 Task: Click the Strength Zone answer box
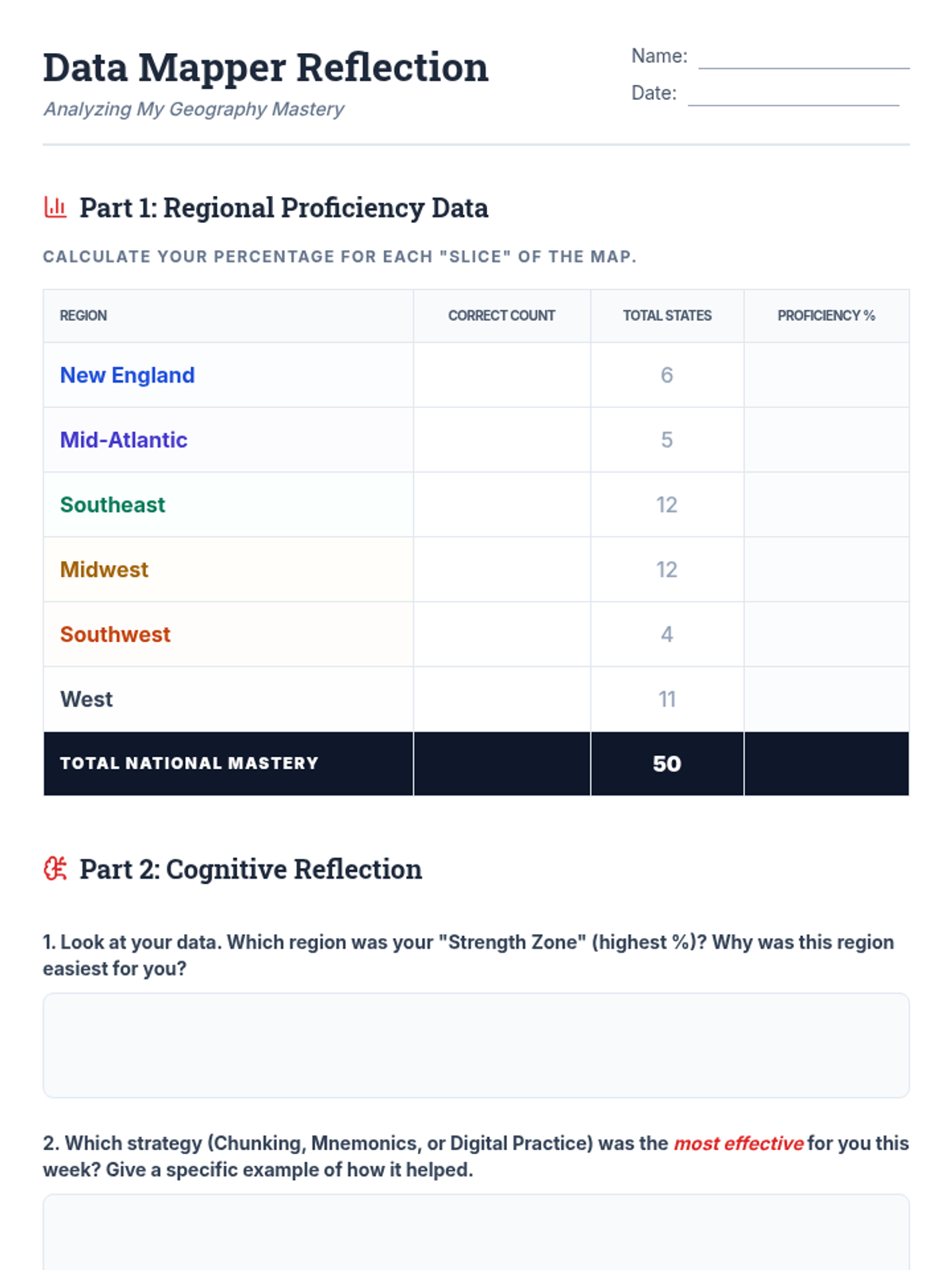pos(476,1045)
